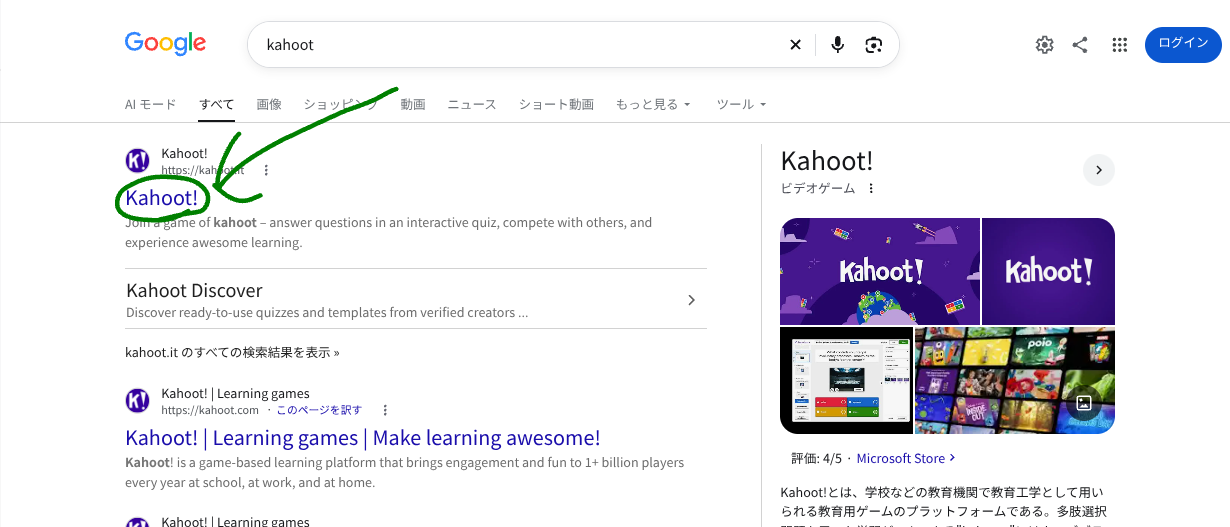
Task: Open the Google apps grid
Action: pyautogui.click(x=1120, y=44)
